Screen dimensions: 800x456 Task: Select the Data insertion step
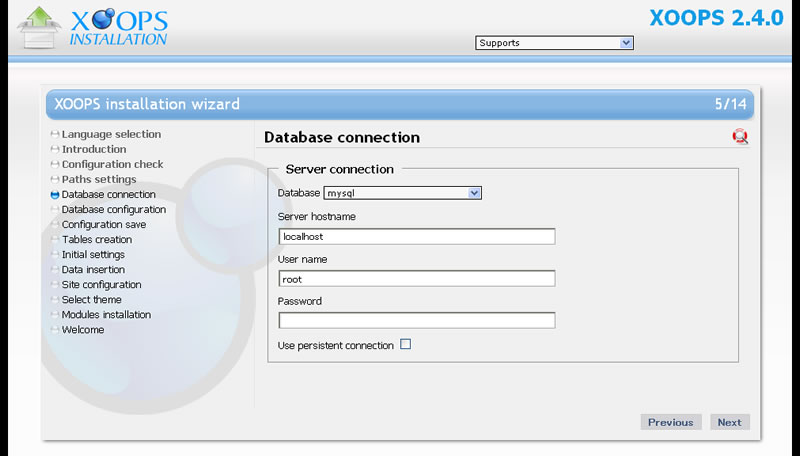point(93,269)
